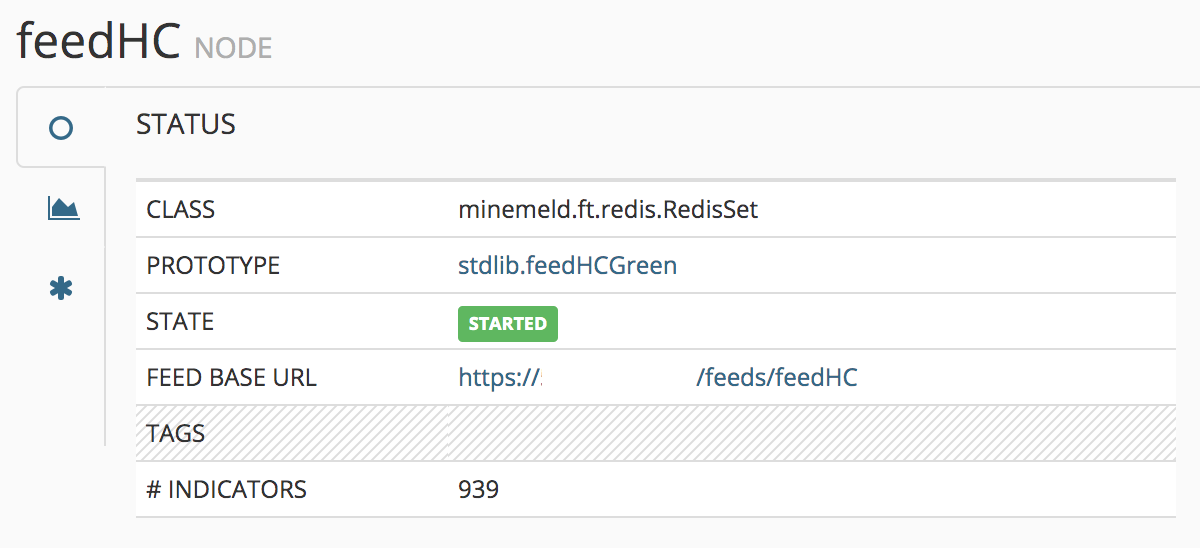Viewport: 1200px width, 548px height.
Task: Open the Status tab circle icon
Action: (61, 128)
